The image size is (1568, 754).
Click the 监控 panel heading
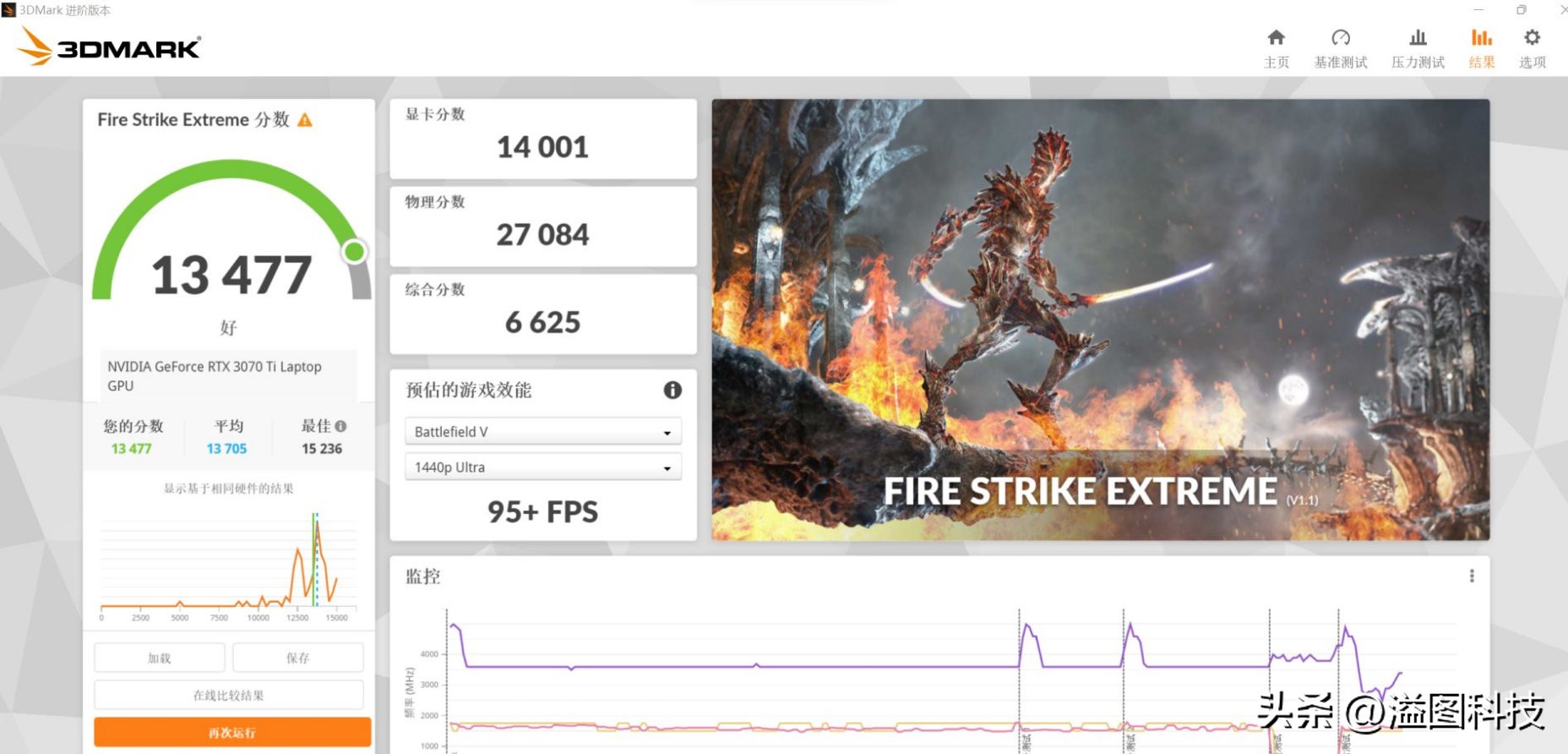(x=422, y=576)
